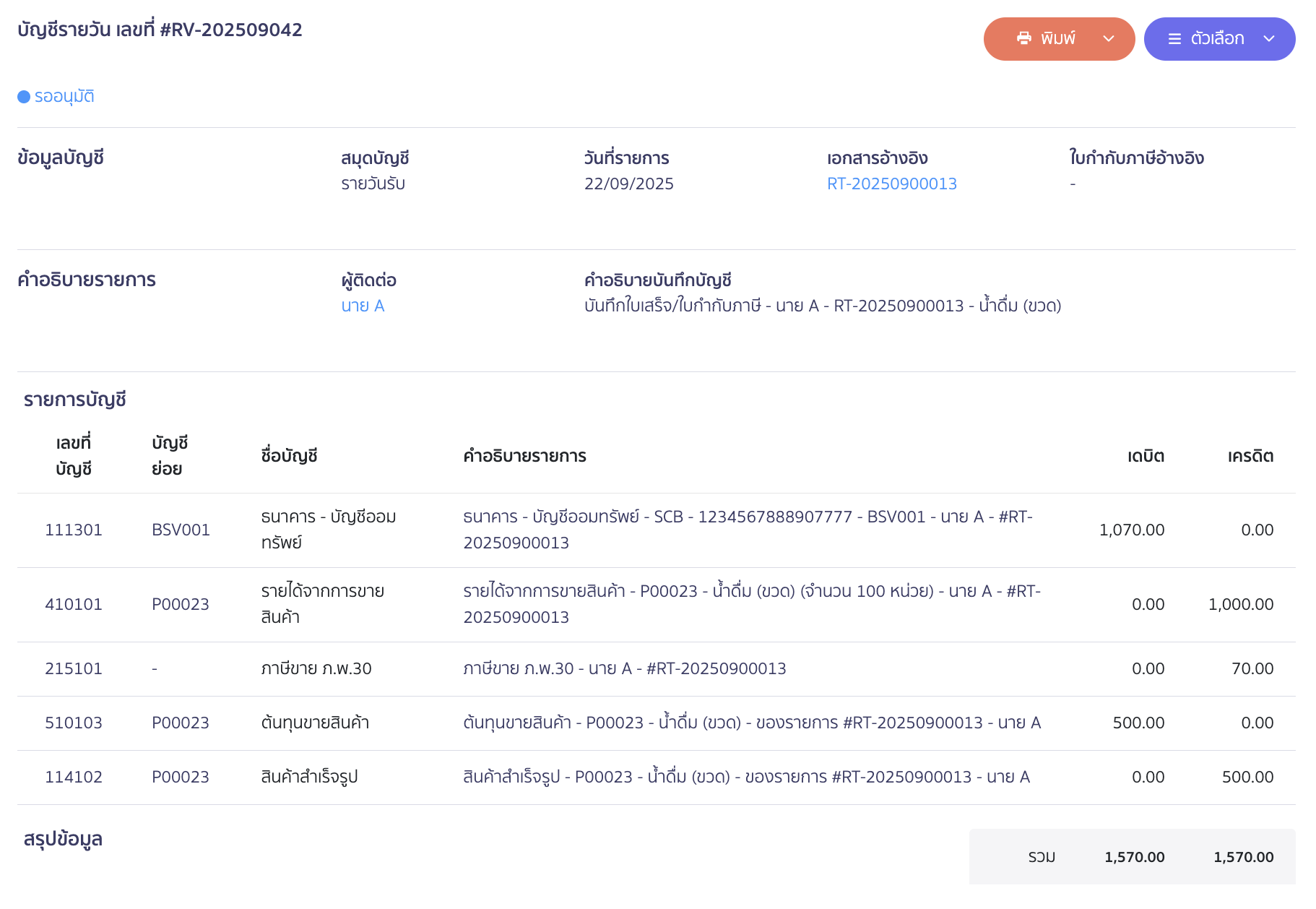Select the ต้นทุนขายสินค้า row account number 510103

pos(74,723)
